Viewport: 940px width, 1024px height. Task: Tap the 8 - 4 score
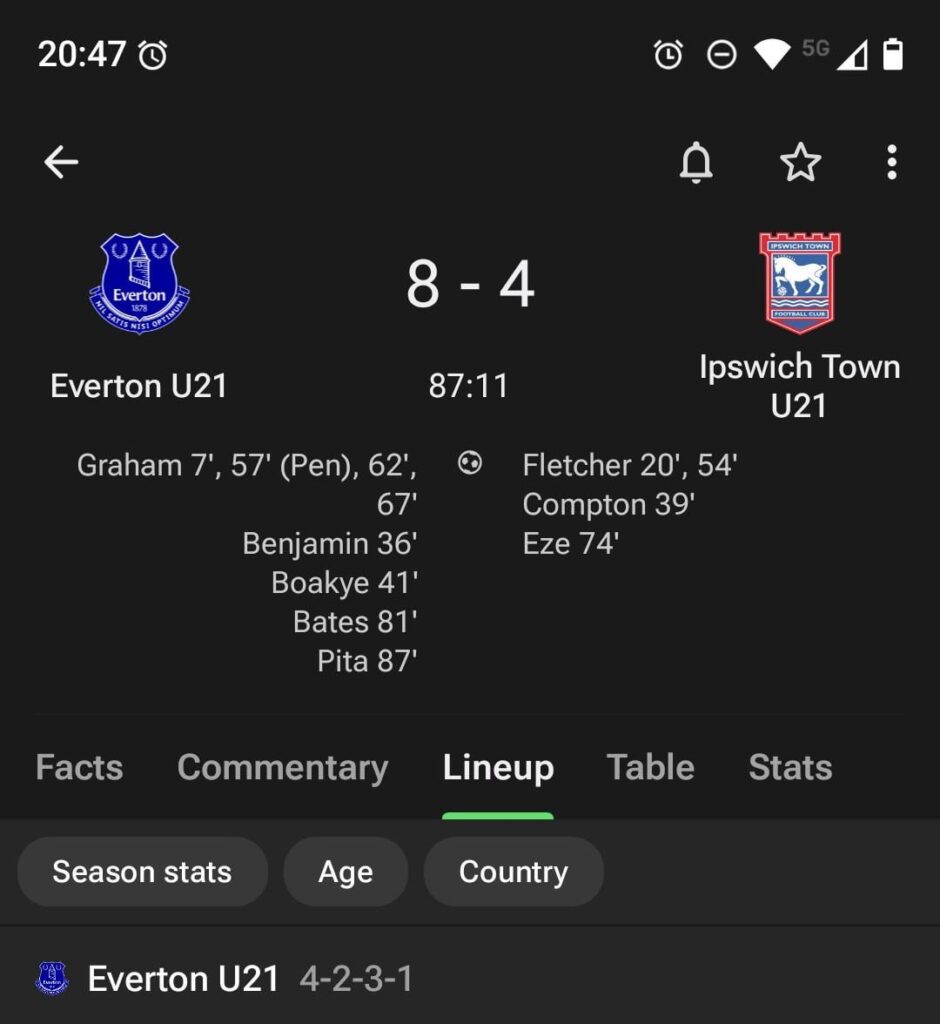(x=470, y=284)
